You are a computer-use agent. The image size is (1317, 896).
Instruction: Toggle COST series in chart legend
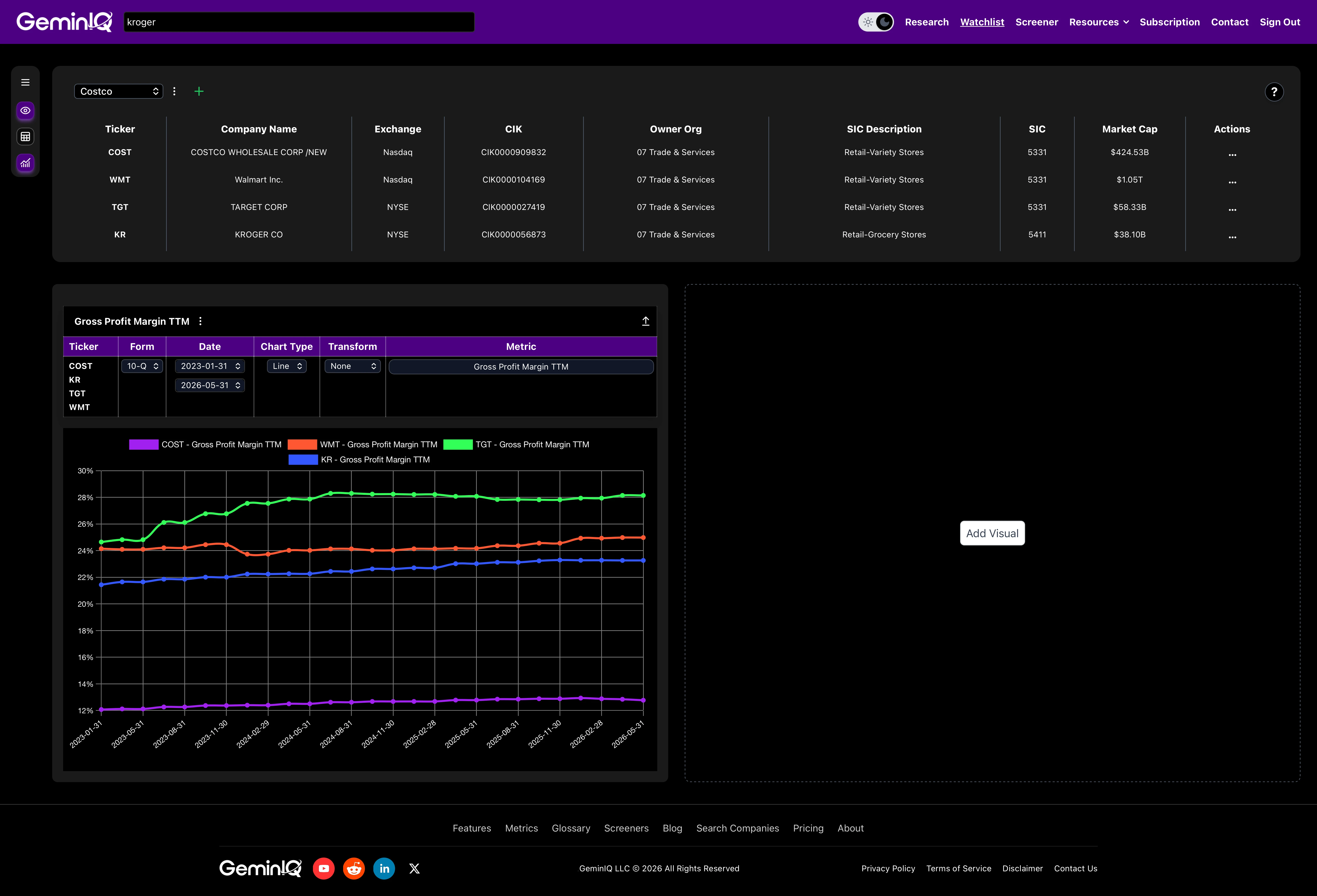point(205,445)
